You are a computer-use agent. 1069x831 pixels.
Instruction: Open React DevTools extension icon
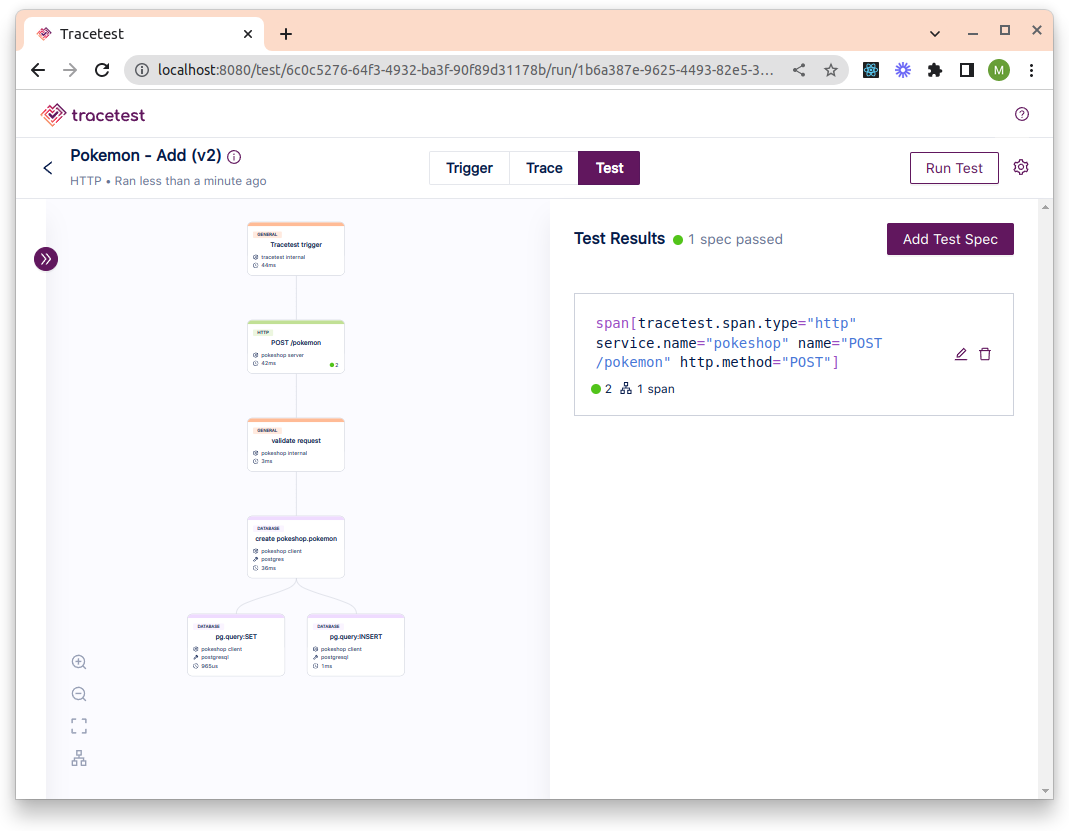point(871,70)
